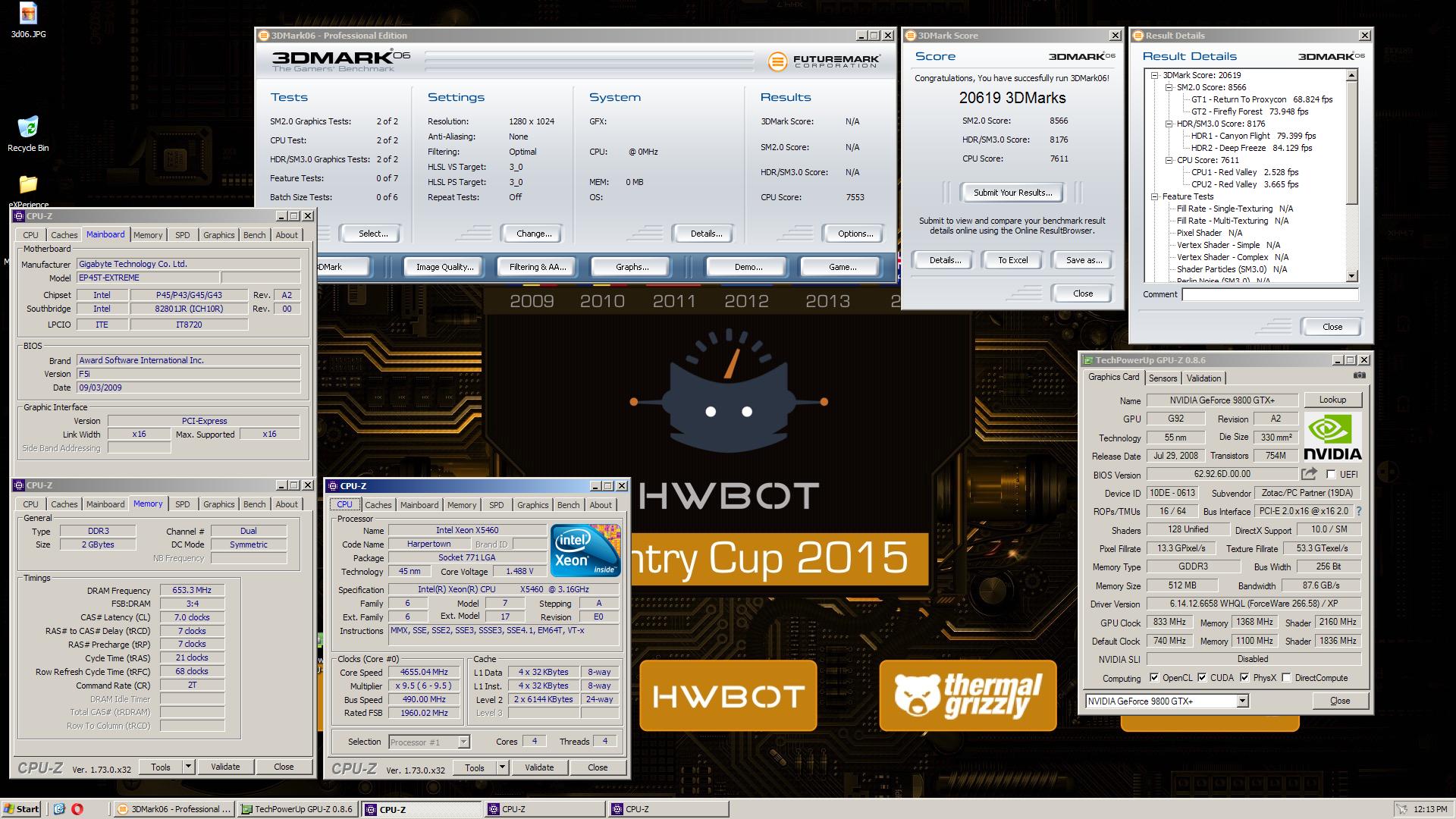Image resolution: width=1456 pixels, height=819 pixels.
Task: Click the Intel Xeon inside logo
Action: 585,550
